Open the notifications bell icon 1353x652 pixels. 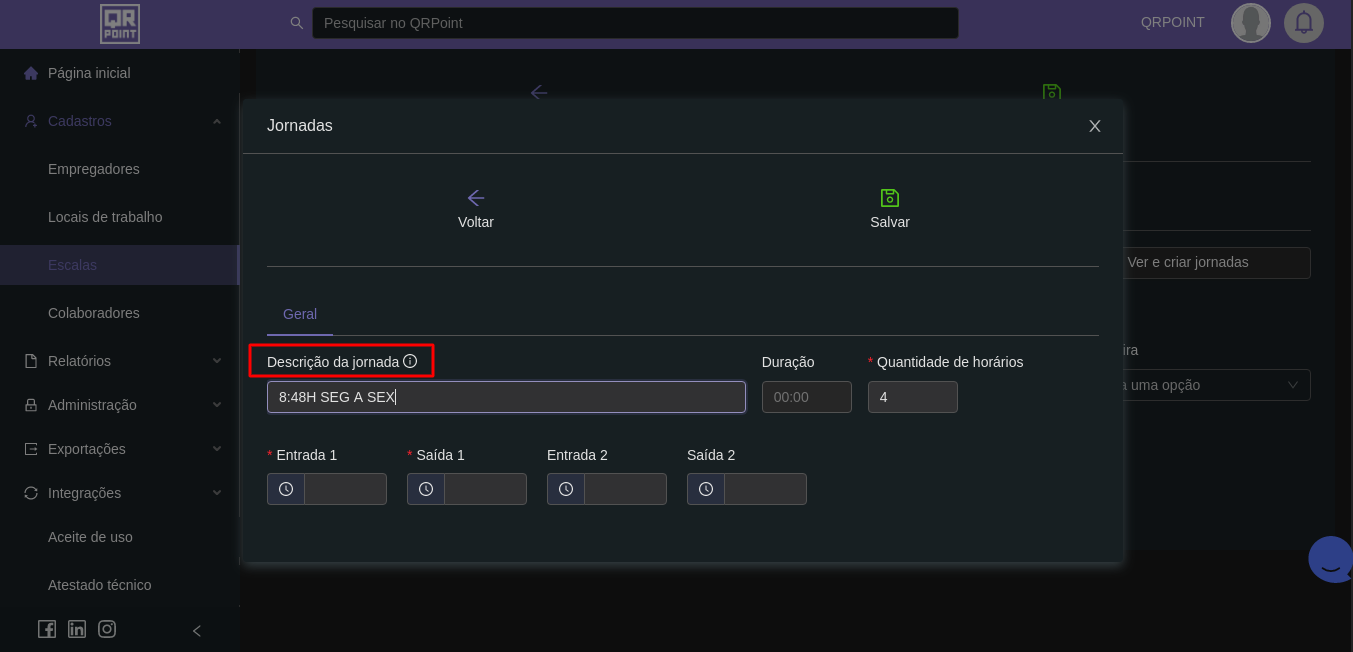[x=1303, y=23]
